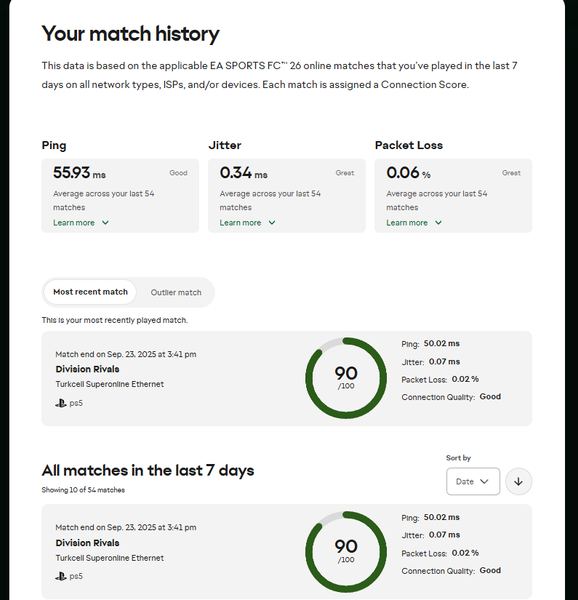Click the PlayStation icon in most recent match
The height and width of the screenshot is (600, 578).
pyautogui.click(x=60, y=403)
